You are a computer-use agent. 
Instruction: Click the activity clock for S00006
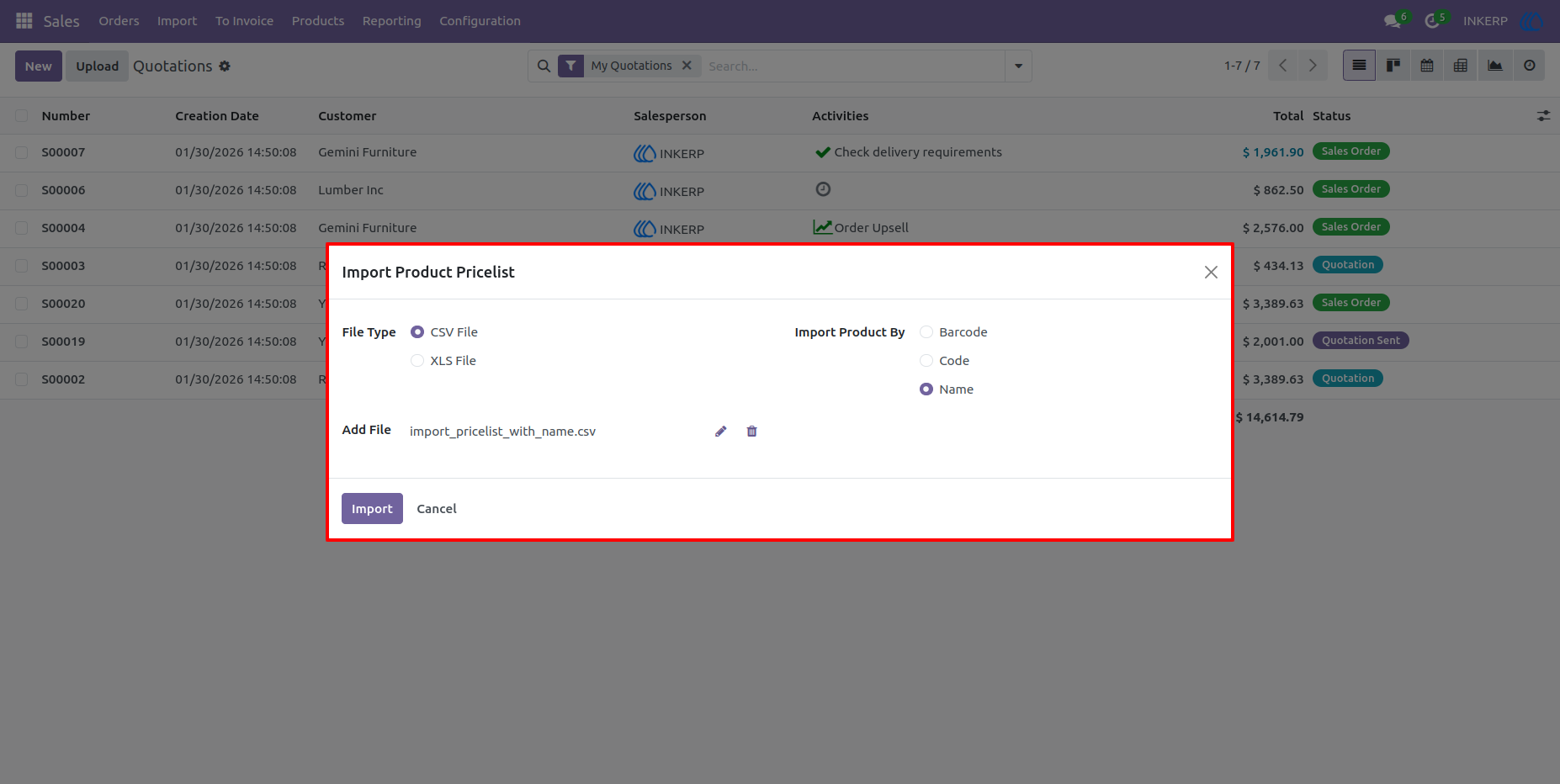coord(823,189)
